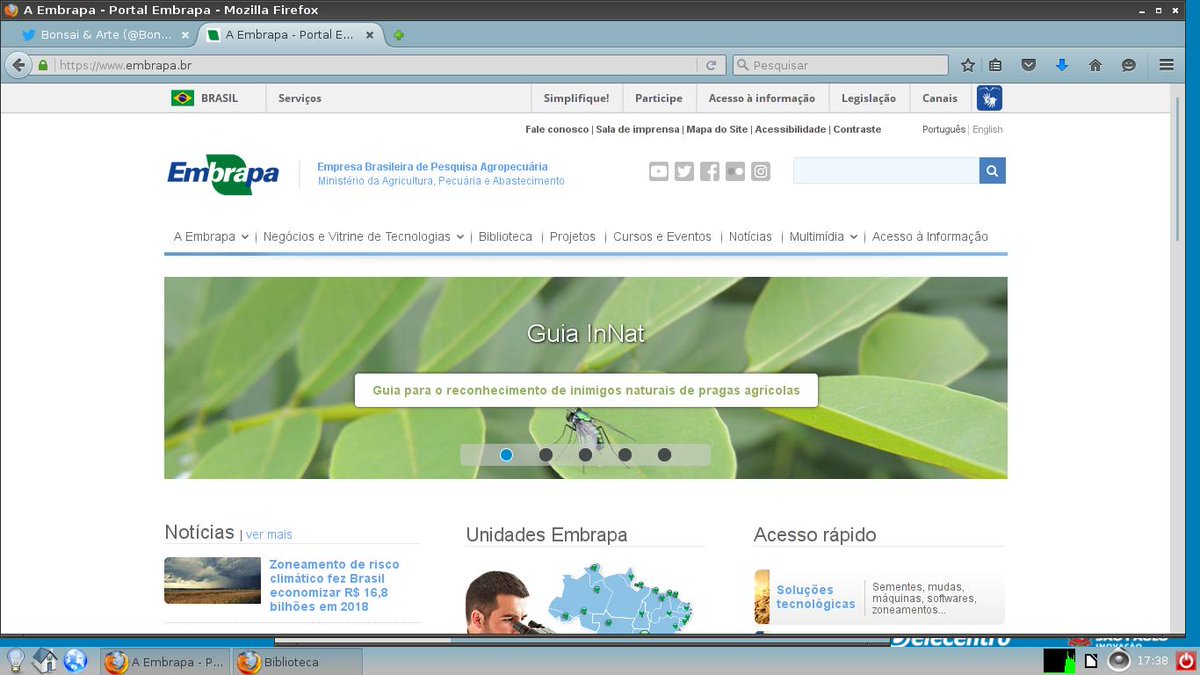This screenshot has width=1200, height=675.
Task: Click the green padlock security icon
Action: pyautogui.click(x=43, y=65)
